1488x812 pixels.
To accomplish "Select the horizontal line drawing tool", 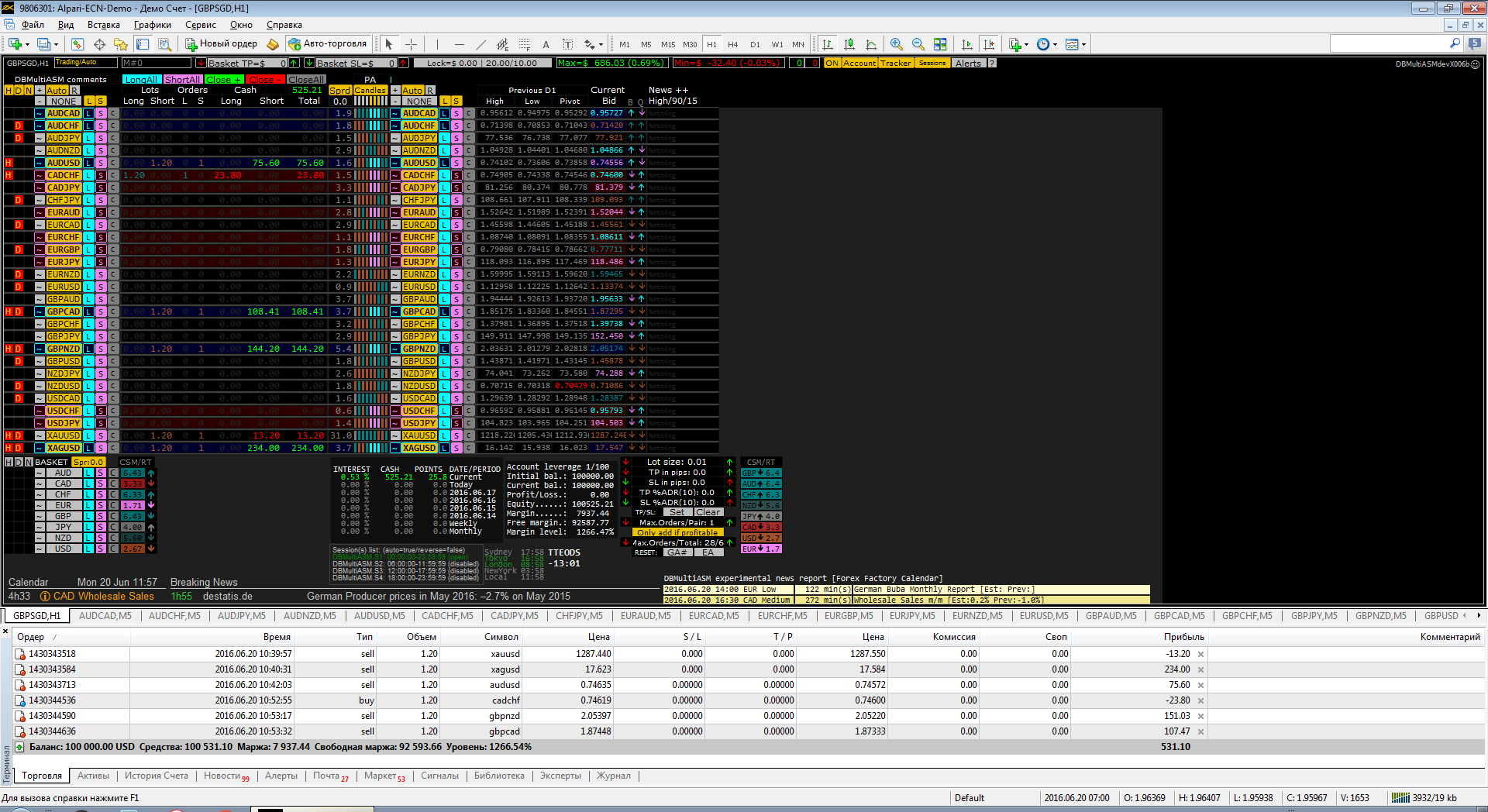I will (x=459, y=44).
